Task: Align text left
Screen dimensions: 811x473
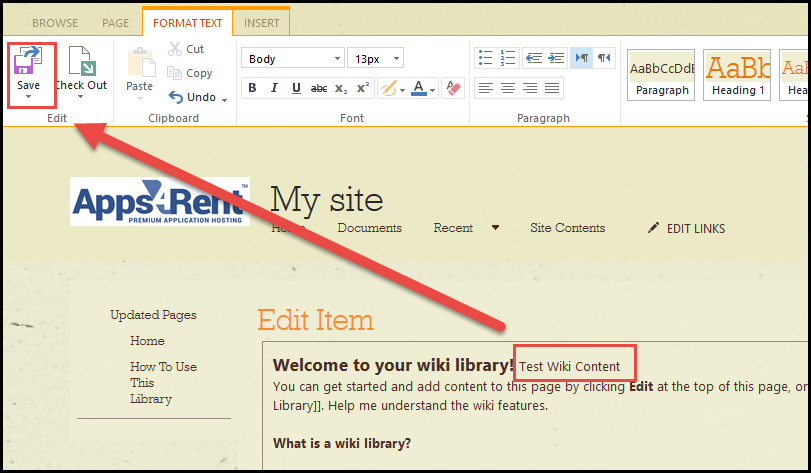Action: [485, 88]
